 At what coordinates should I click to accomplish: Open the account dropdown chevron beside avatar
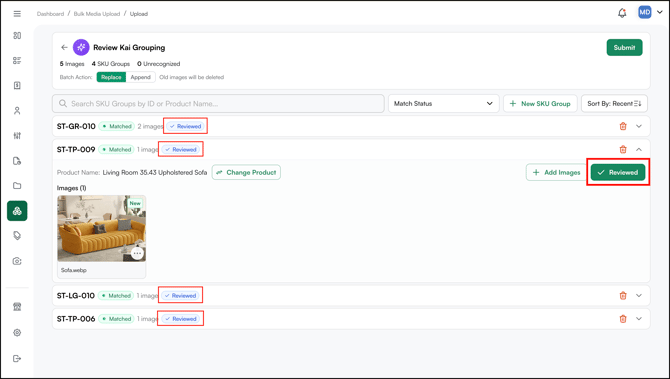[660, 12]
